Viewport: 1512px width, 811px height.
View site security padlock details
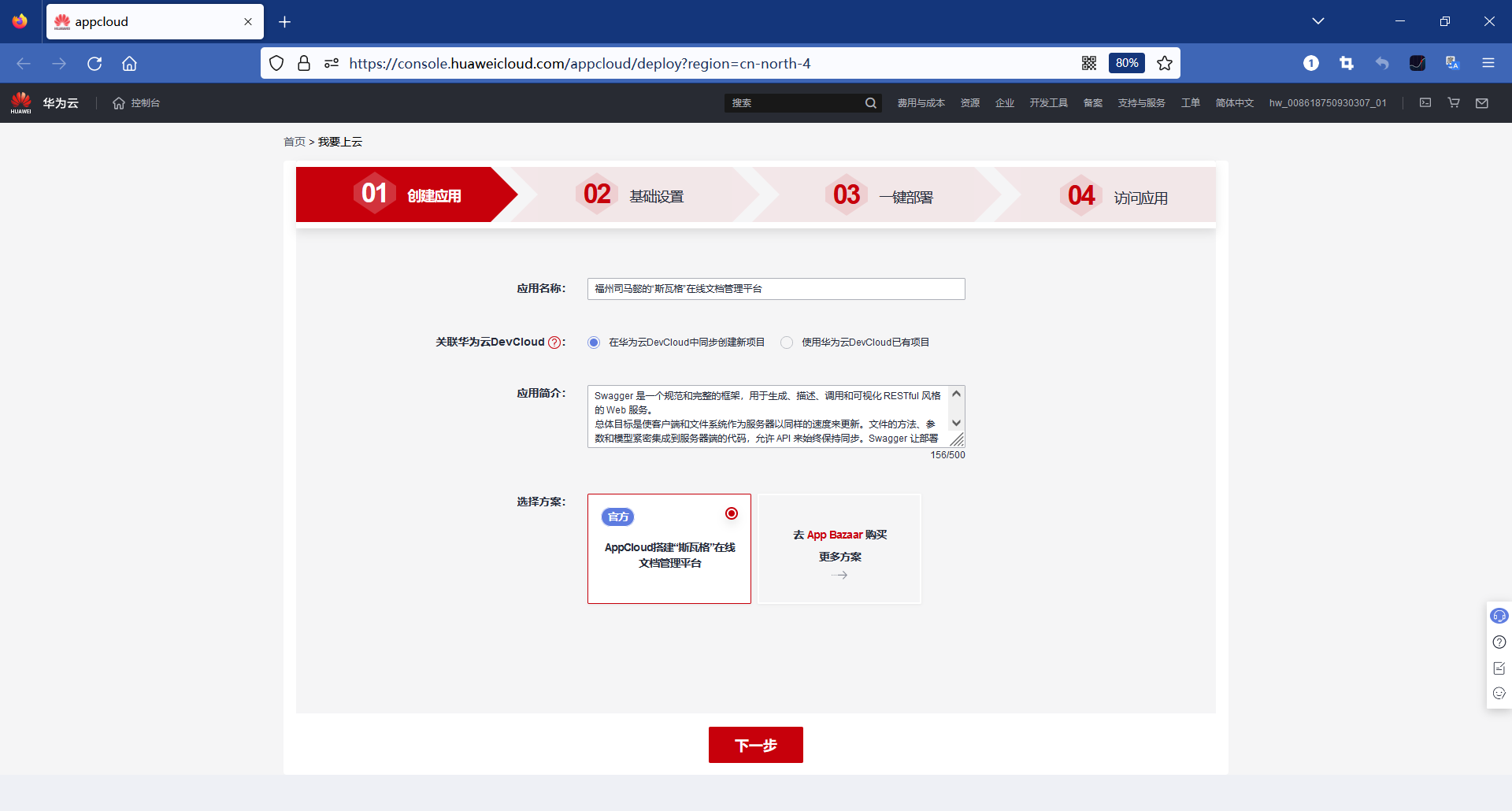tap(304, 64)
